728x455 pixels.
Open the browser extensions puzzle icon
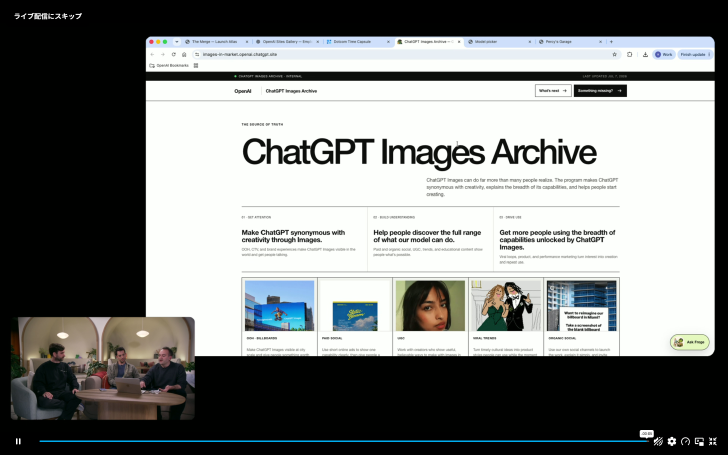coord(630,54)
